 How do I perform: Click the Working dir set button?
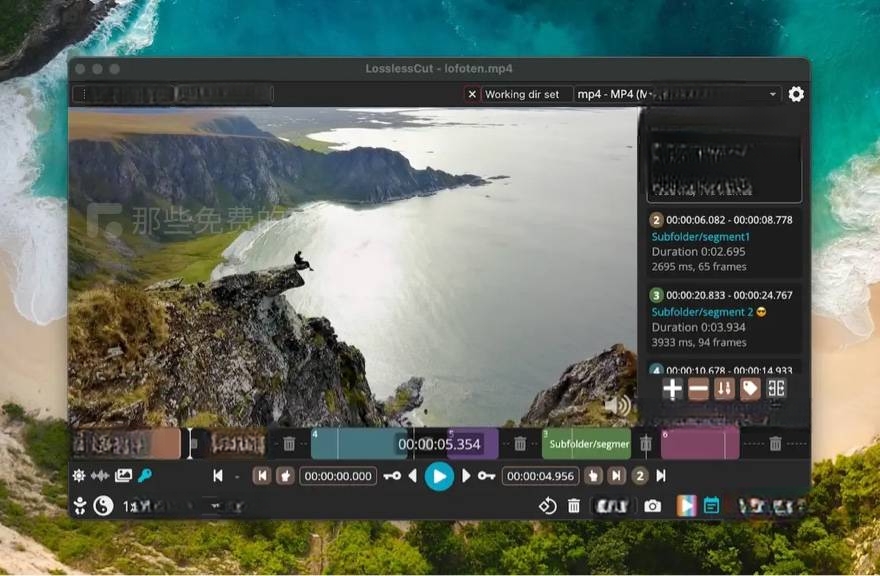[x=527, y=94]
